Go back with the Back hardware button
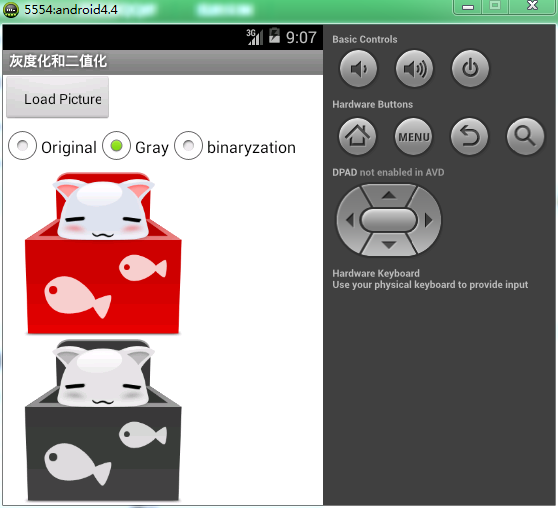 pyautogui.click(x=469, y=136)
